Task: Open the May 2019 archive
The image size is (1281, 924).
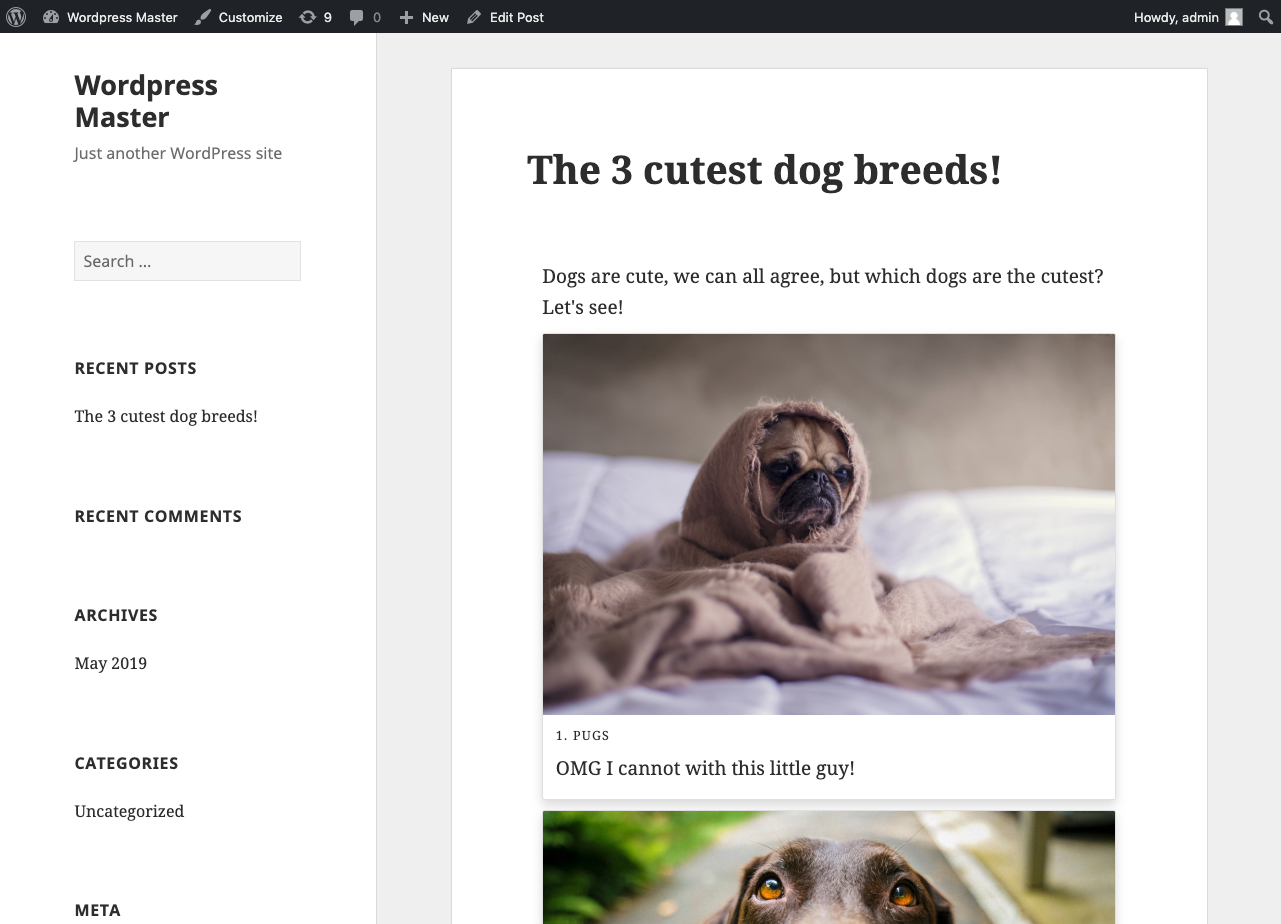Action: tap(110, 663)
